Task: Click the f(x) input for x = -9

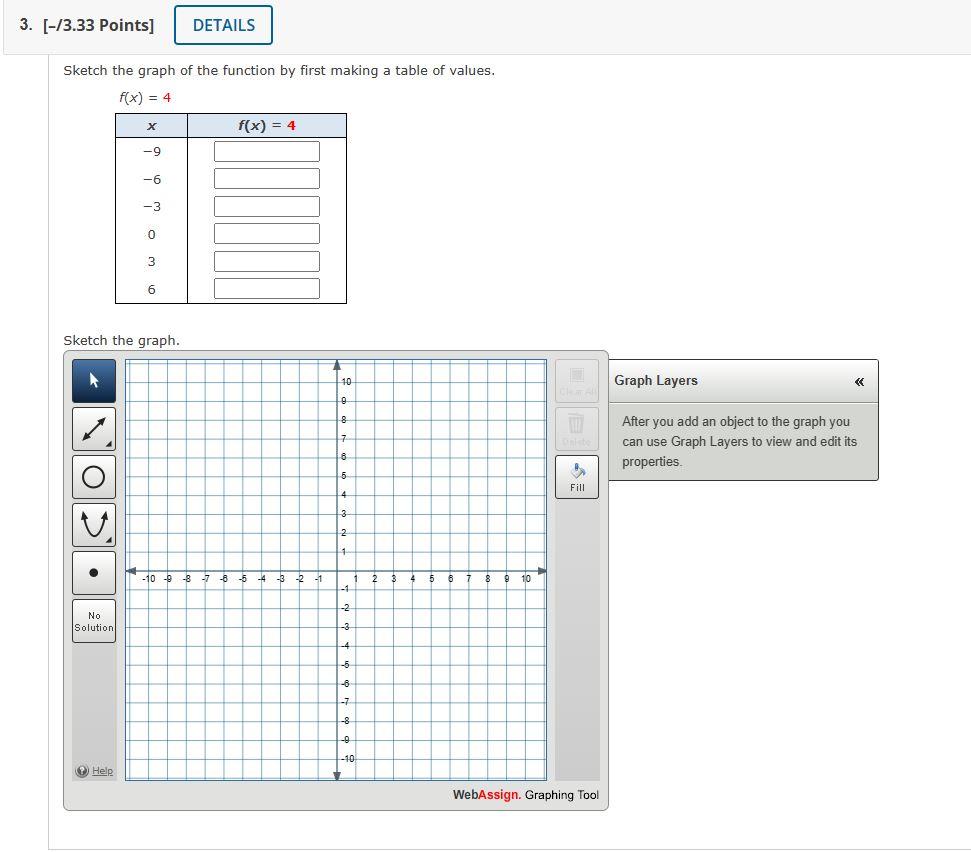Action: (x=266, y=151)
